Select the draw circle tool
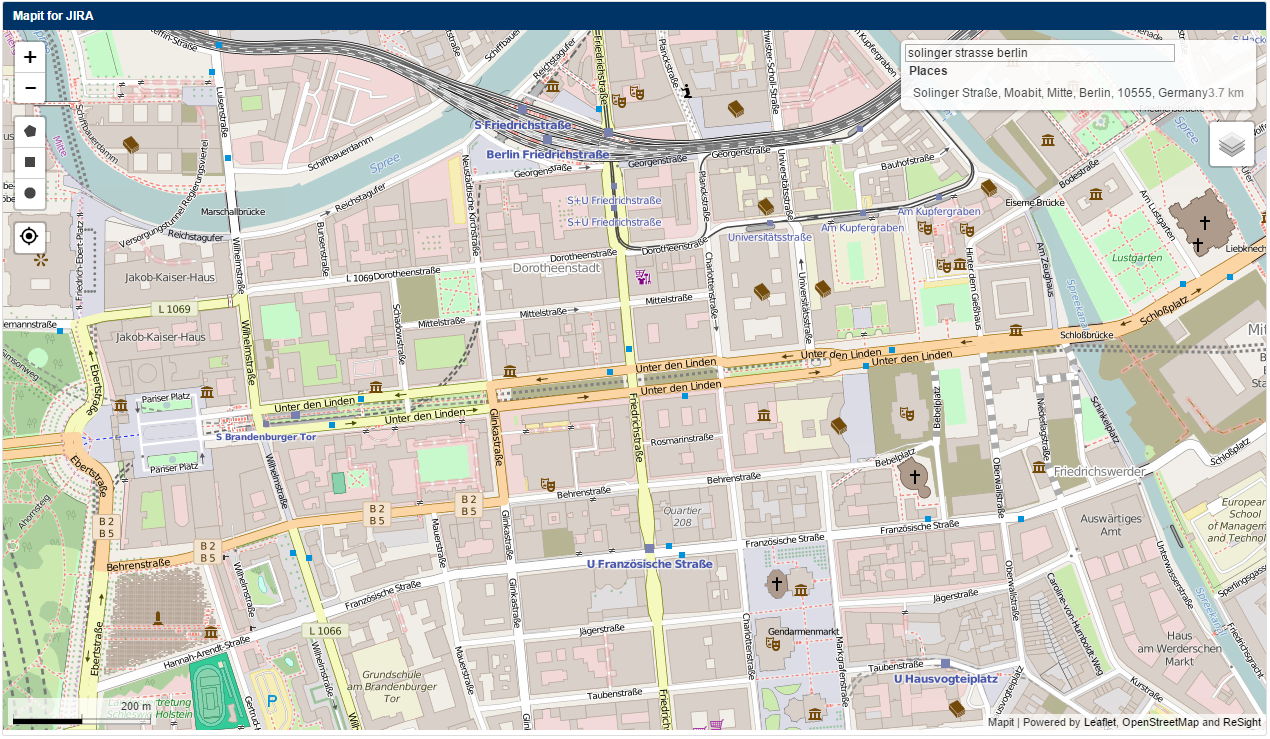Image resolution: width=1270 pixels, height=739 pixels. [x=30, y=193]
